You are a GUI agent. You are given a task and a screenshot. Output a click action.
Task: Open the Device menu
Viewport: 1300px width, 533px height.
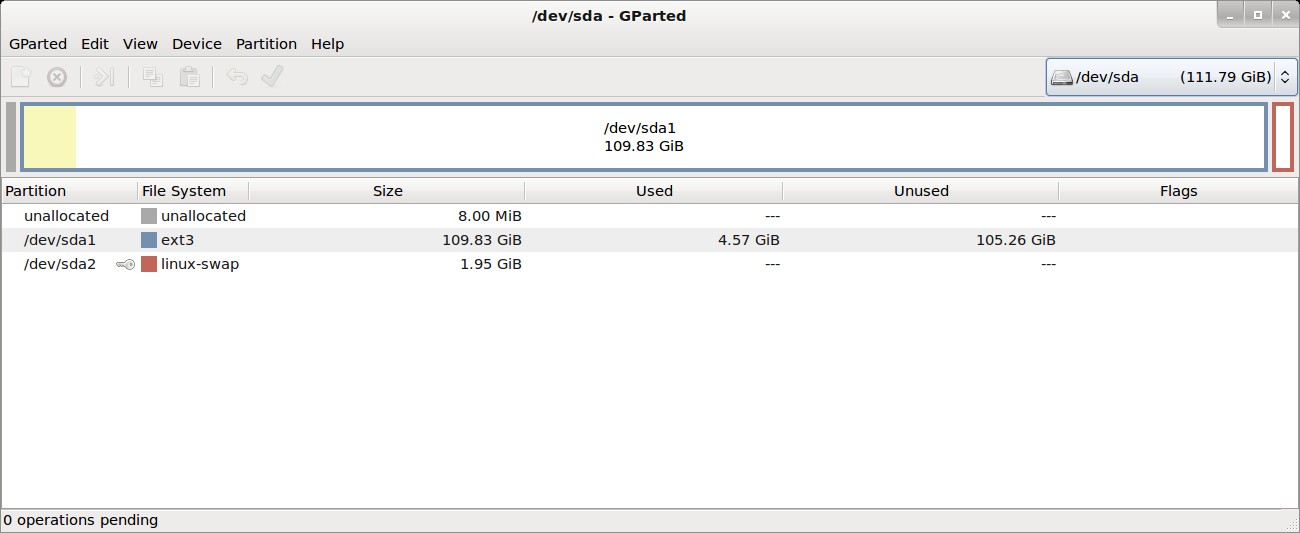[x=197, y=44]
